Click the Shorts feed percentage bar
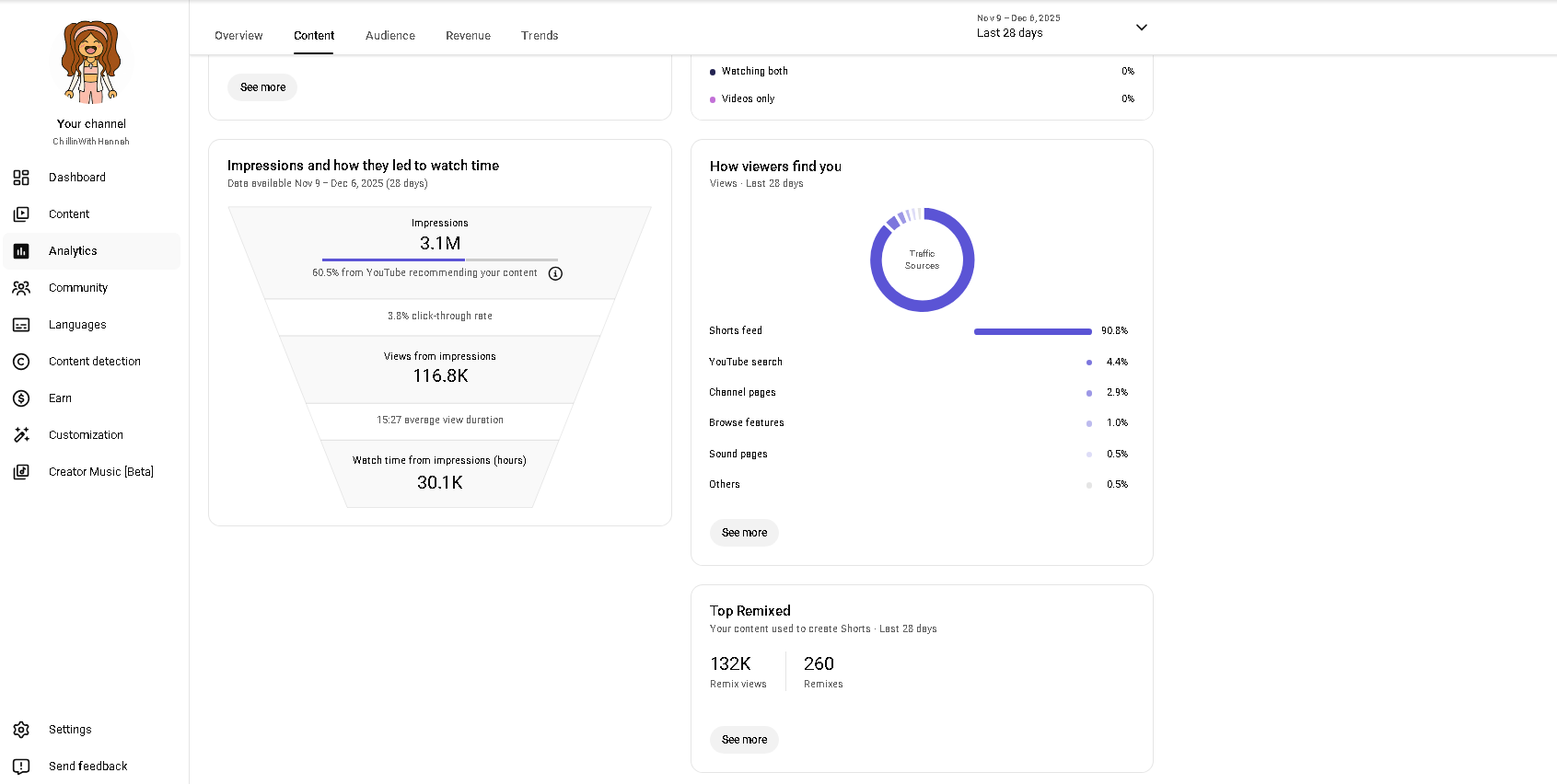This screenshot has width=1557, height=784. point(1032,331)
